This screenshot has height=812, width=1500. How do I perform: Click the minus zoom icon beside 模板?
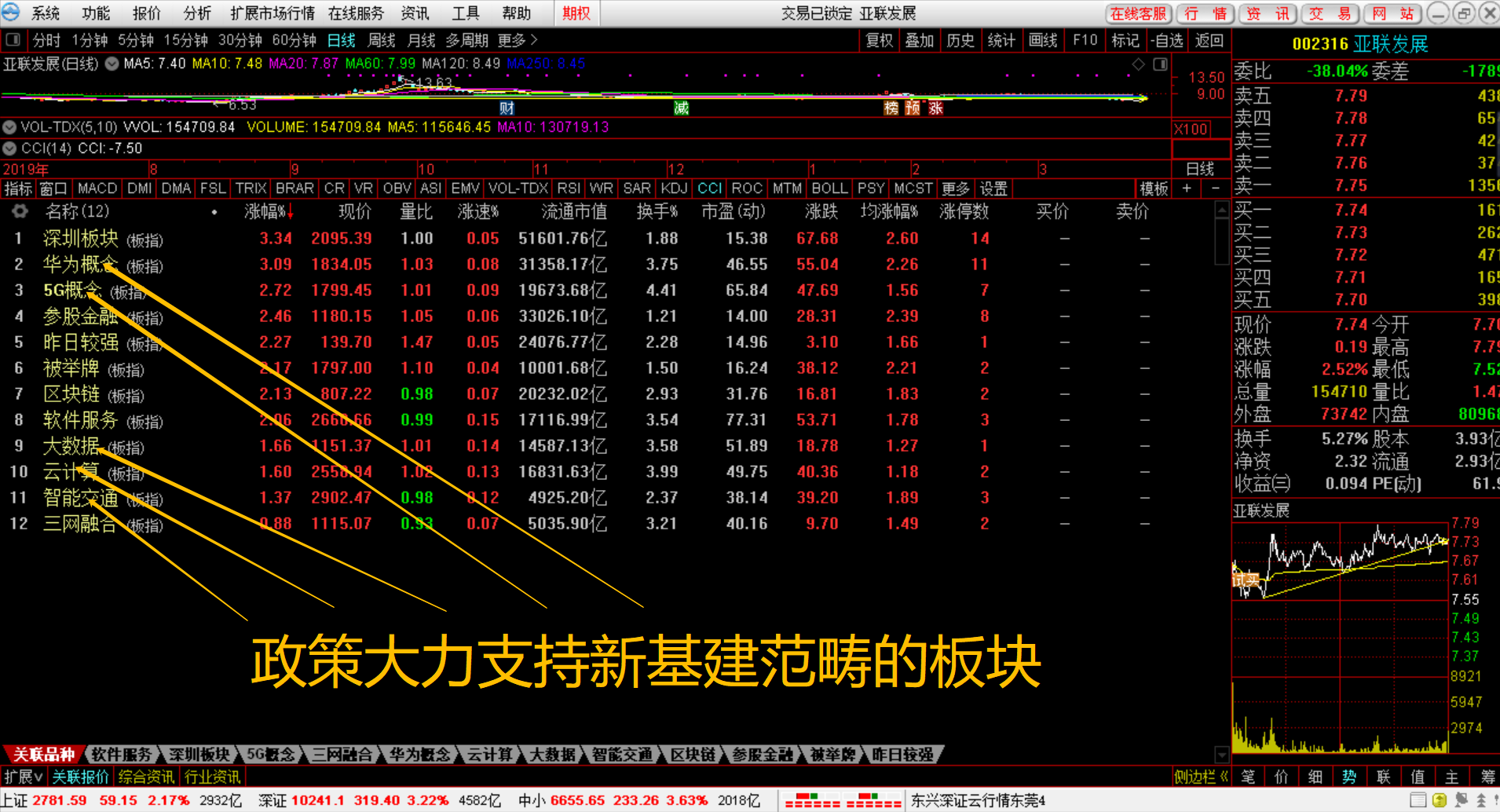(x=1215, y=188)
